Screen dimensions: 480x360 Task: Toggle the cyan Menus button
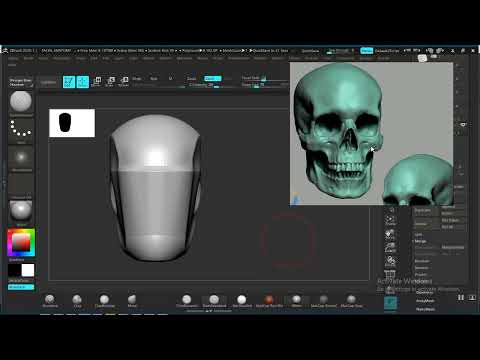(367, 51)
